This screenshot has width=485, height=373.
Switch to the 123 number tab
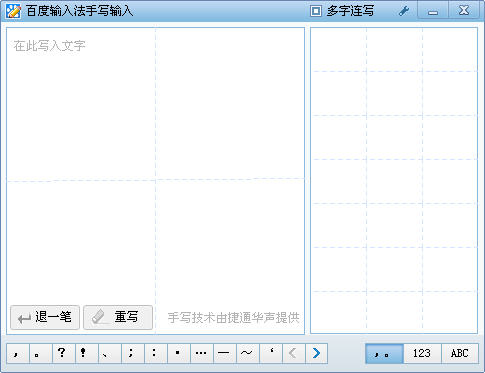click(x=422, y=353)
